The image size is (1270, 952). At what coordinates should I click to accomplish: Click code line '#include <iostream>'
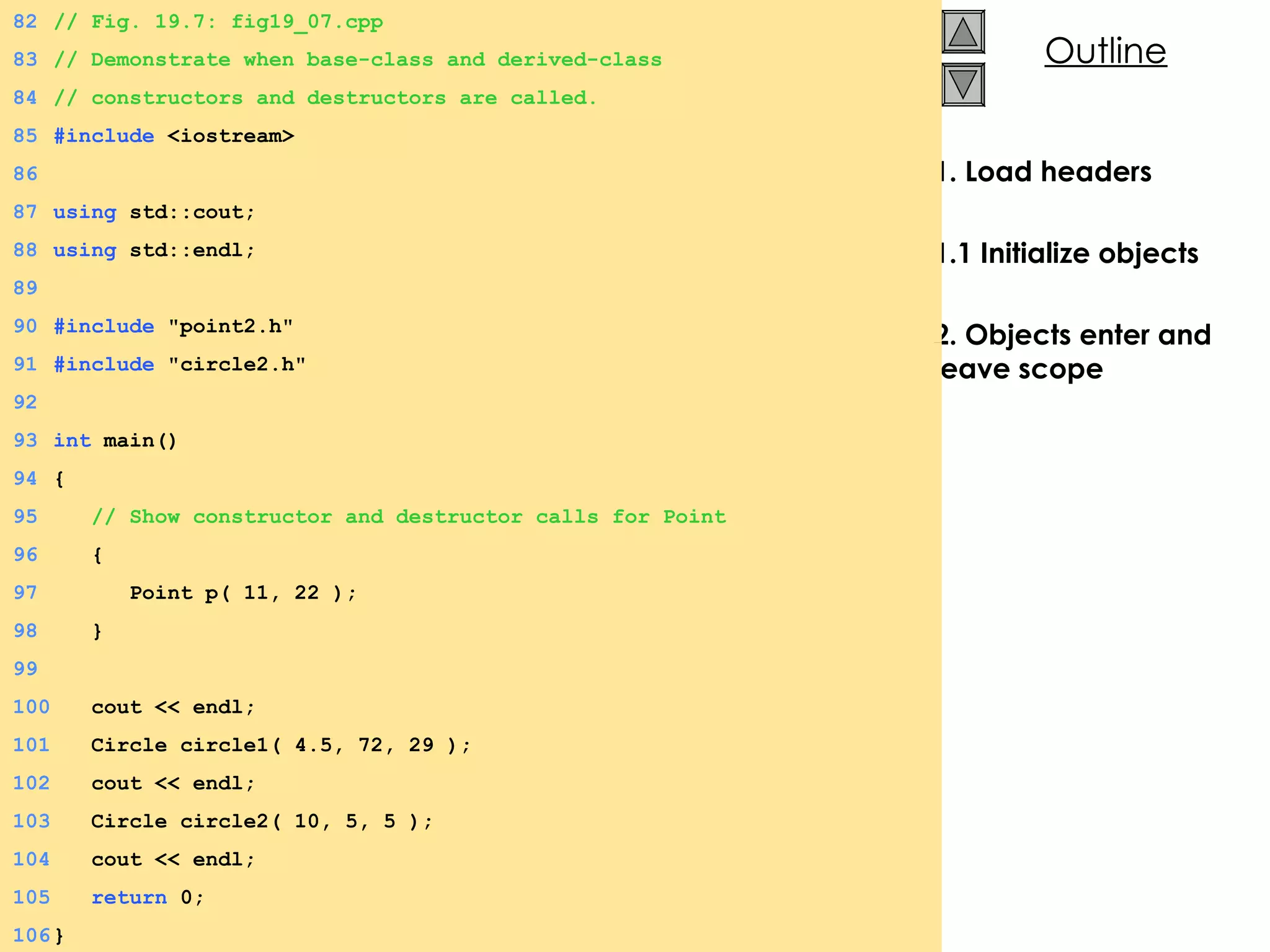point(174,136)
